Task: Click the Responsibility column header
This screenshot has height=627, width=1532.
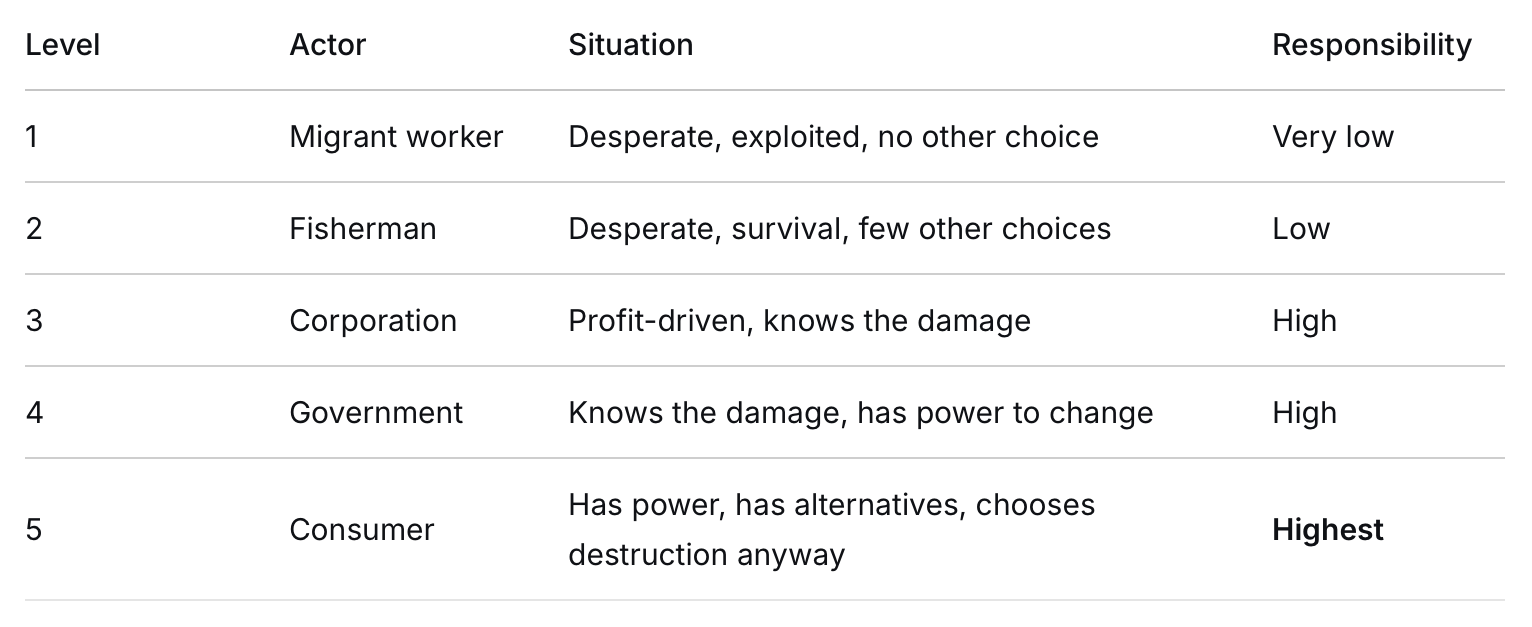Action: tap(1371, 45)
